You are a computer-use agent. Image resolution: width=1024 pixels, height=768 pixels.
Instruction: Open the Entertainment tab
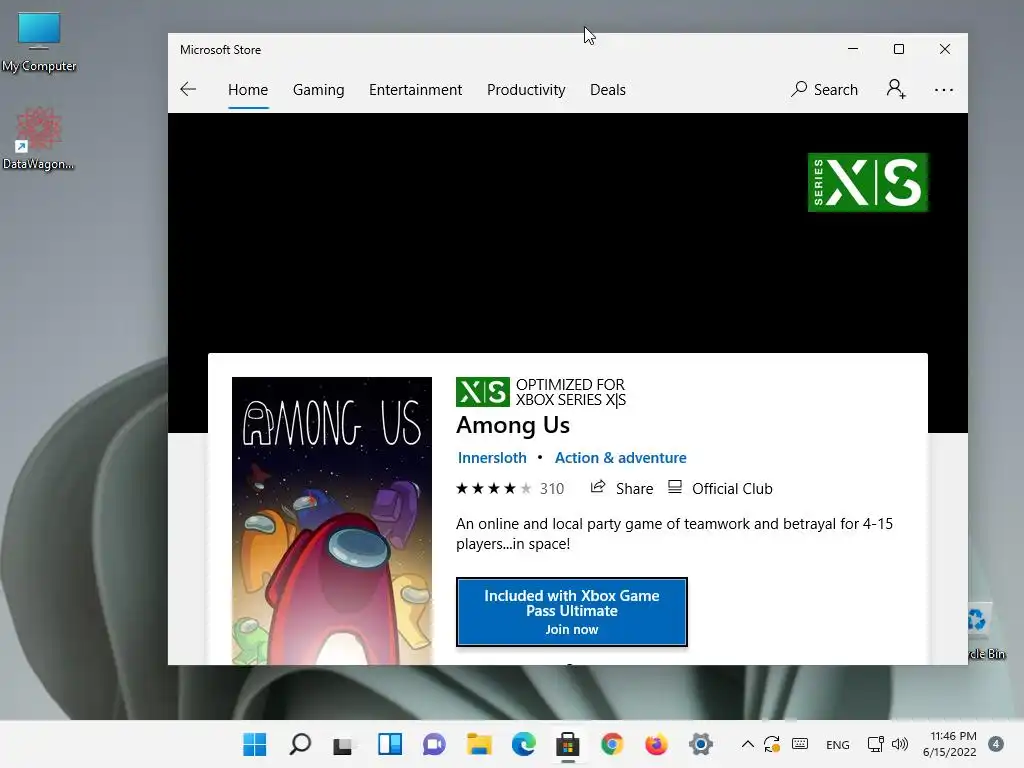tap(415, 89)
